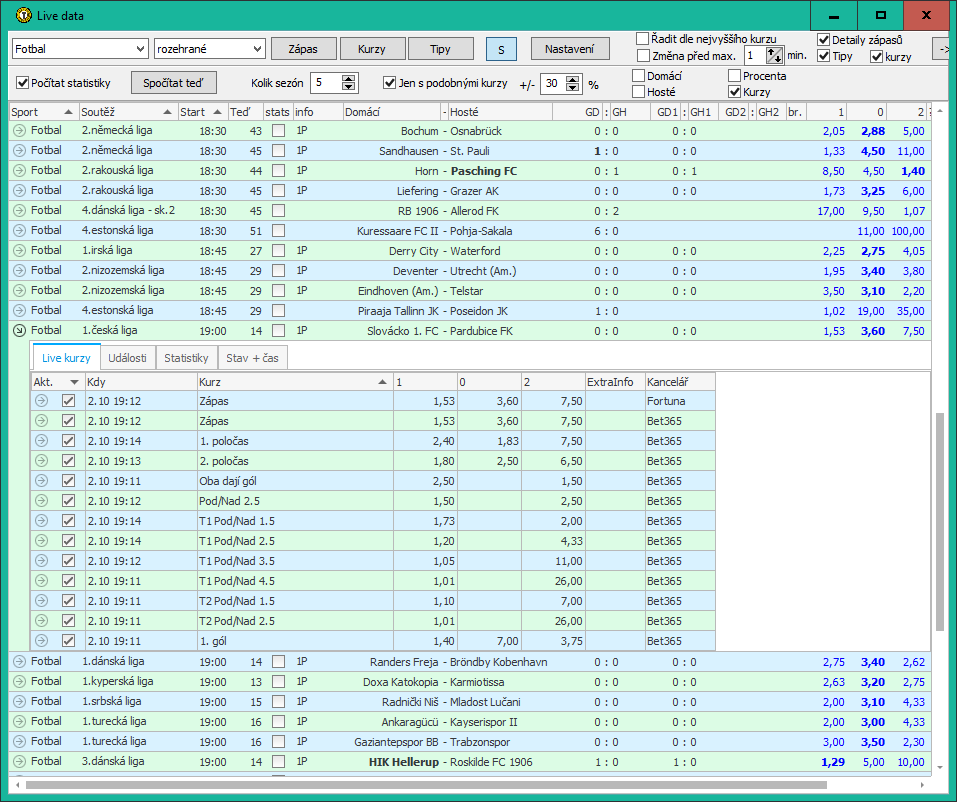Toggle Jen s podobnými kurzy checkbox
Viewport: 957px width, 802px height.
coord(389,83)
